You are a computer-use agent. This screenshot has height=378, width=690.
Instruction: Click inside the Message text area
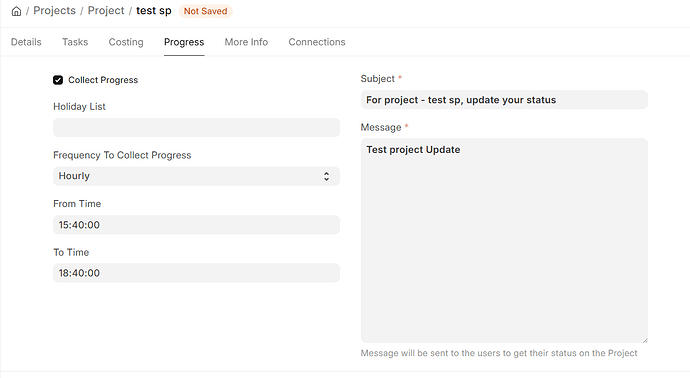coord(504,241)
